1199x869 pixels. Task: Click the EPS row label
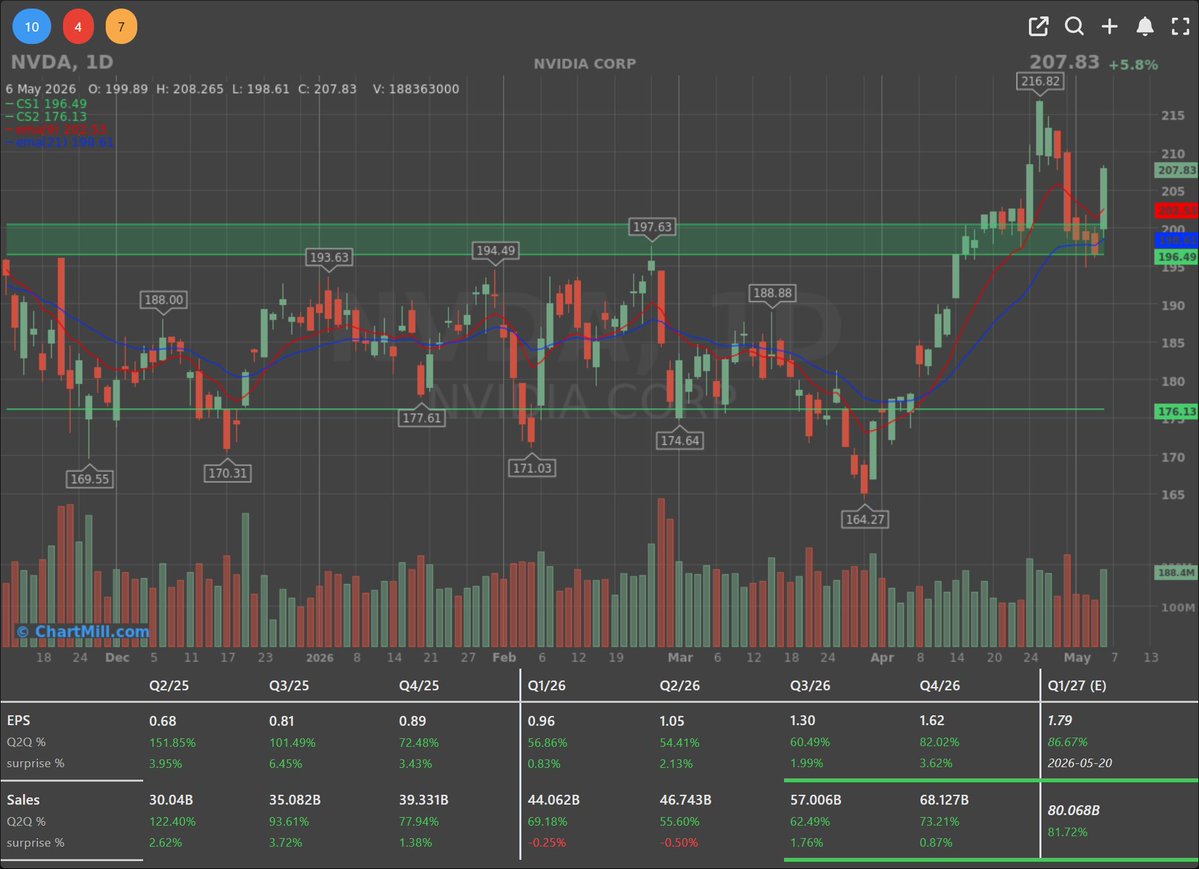18,721
